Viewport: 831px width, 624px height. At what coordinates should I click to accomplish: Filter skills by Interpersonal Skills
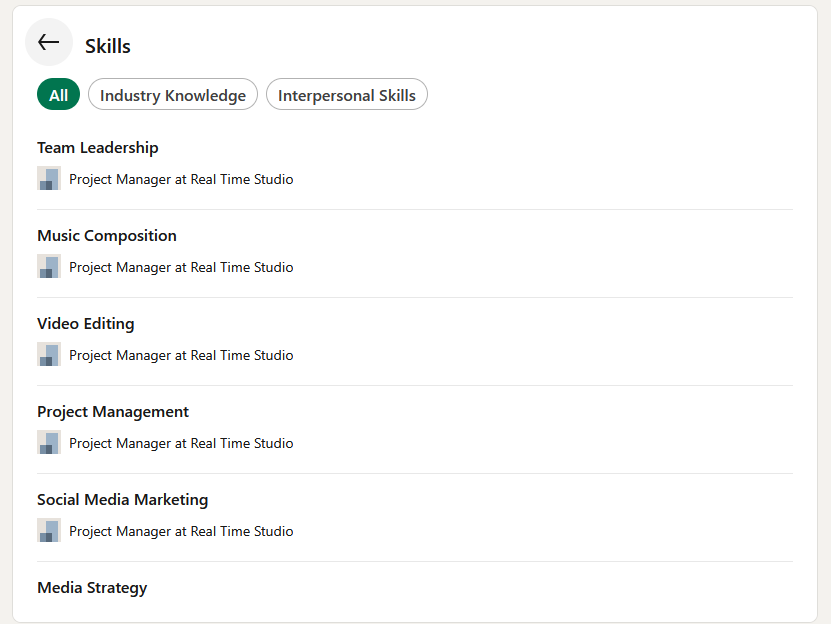[x=347, y=94]
